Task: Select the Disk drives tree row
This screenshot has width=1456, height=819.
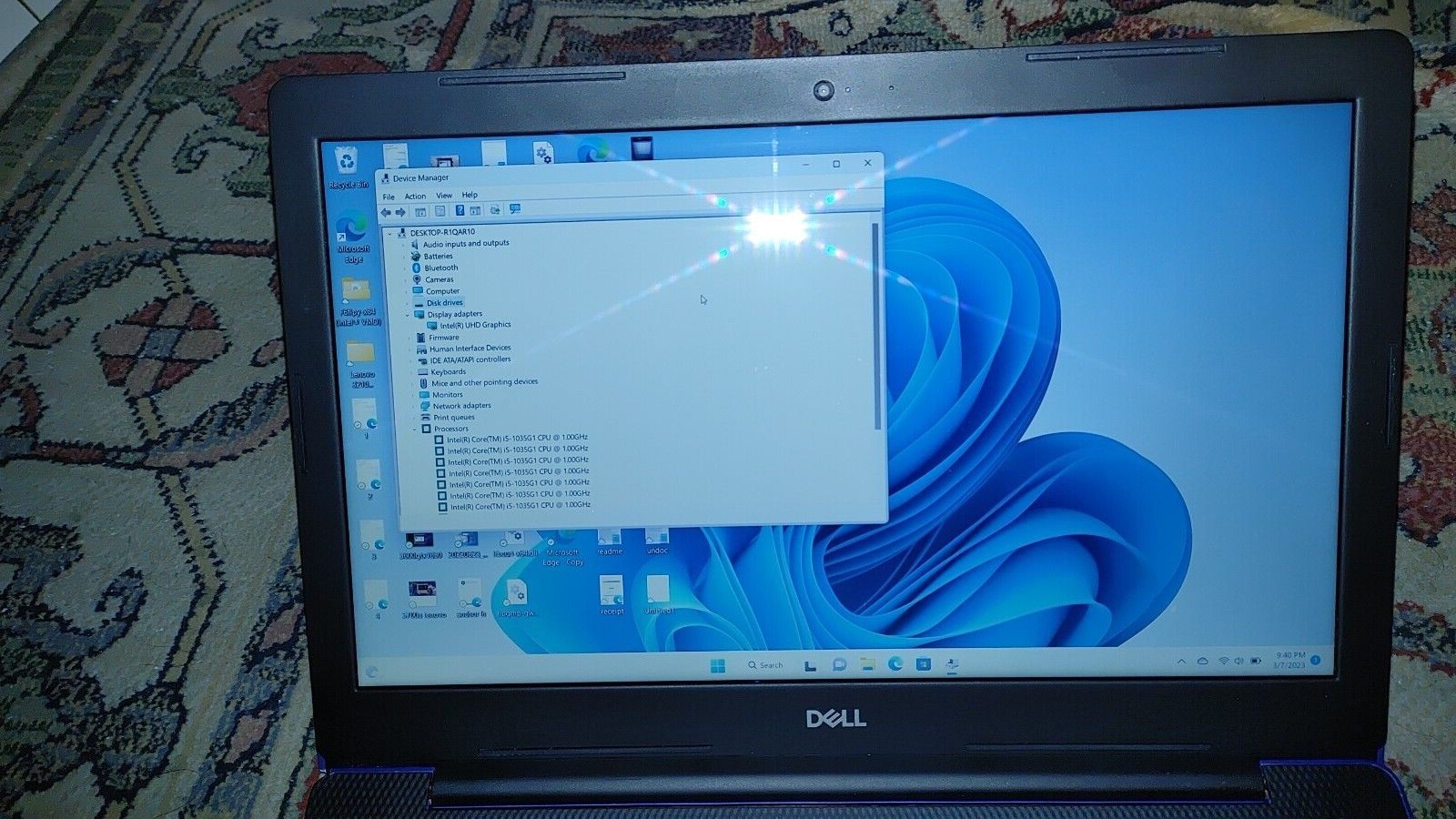Action: click(x=439, y=303)
